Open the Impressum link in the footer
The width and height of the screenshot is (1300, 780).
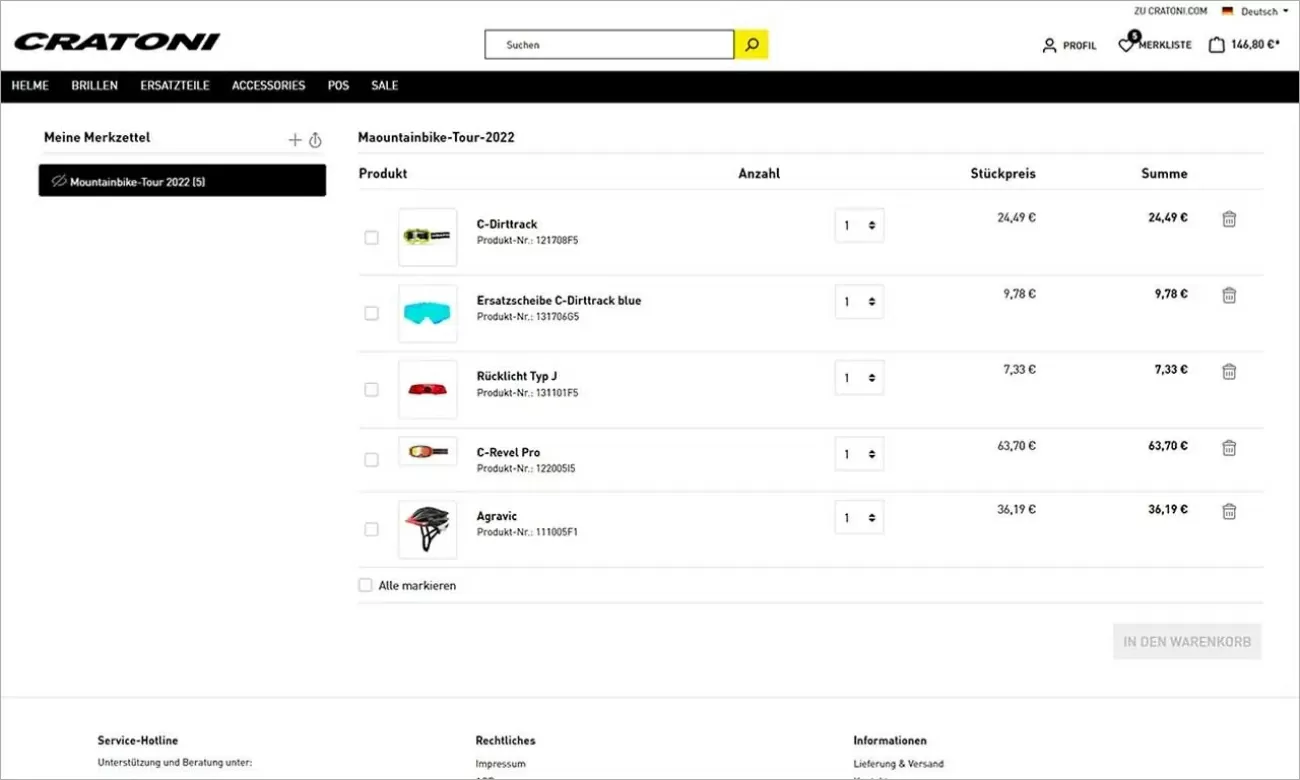500,763
